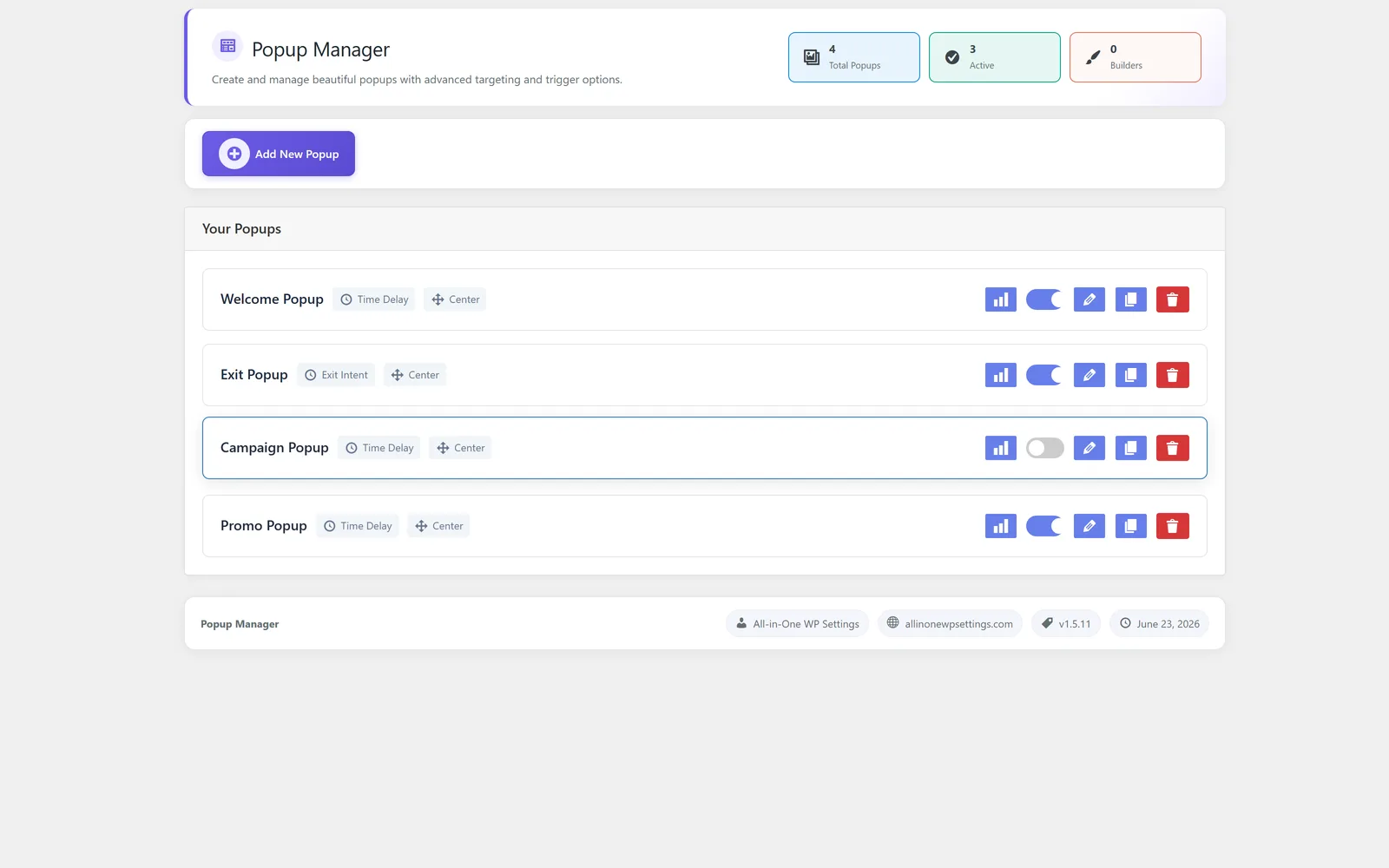Select the Welcome Popup title
Viewport: 1389px width, 868px height.
[272, 299]
